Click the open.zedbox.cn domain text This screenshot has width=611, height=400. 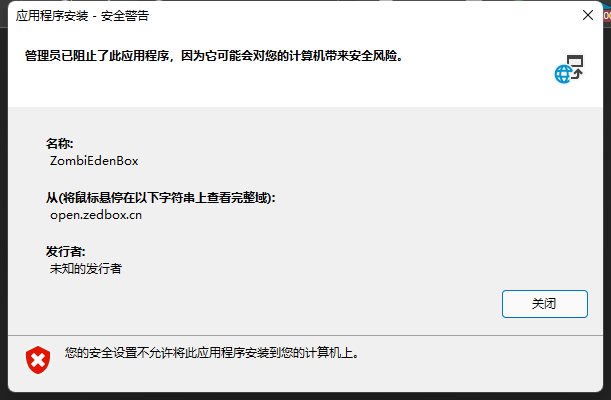point(96,215)
